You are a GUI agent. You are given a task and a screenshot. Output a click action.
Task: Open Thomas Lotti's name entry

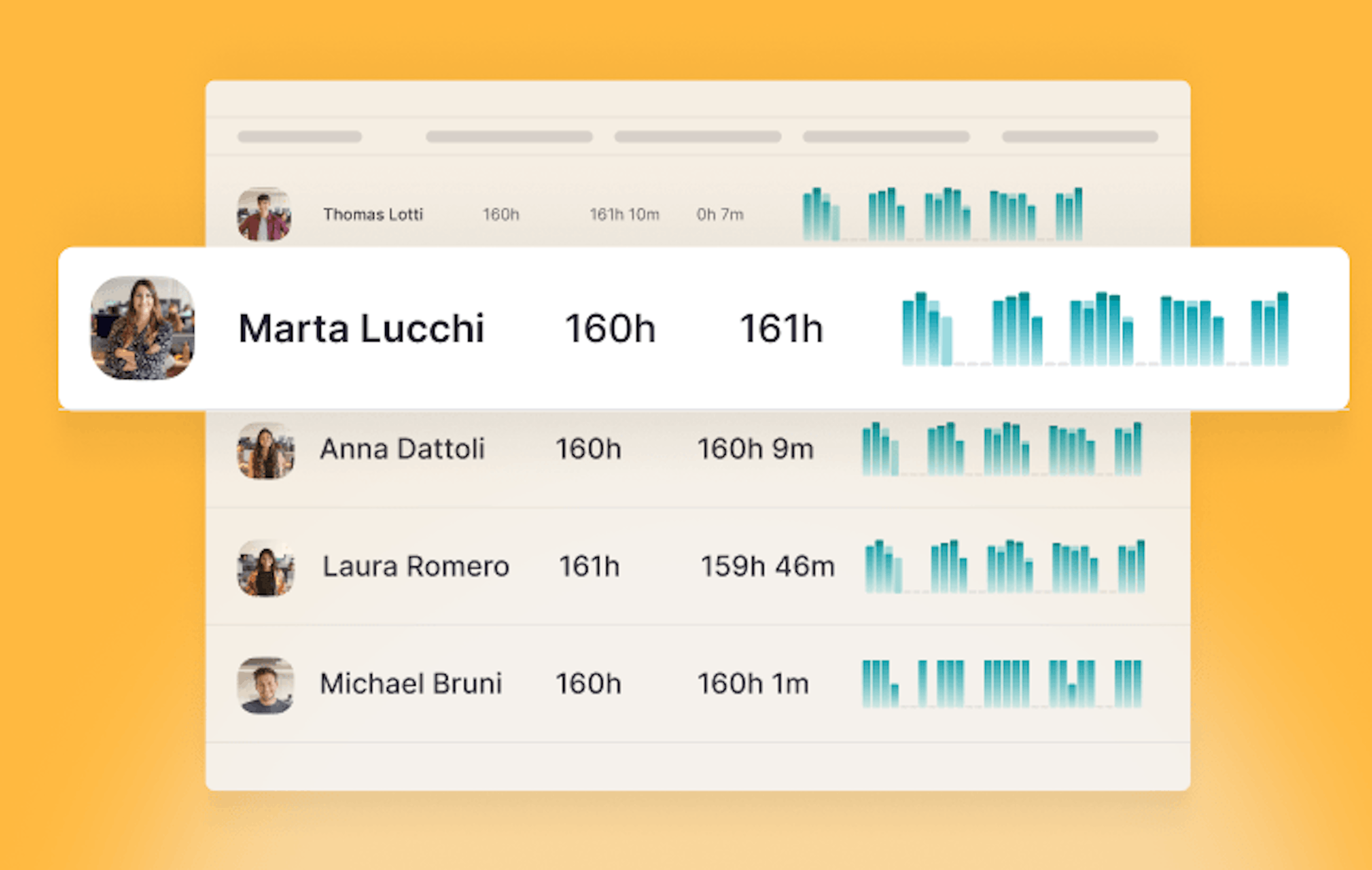point(373,215)
